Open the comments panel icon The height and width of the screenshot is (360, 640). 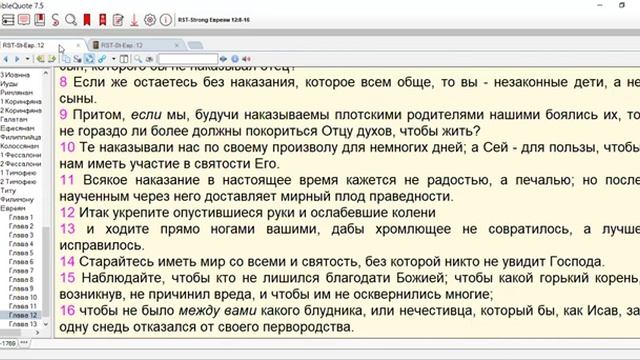click(x=24, y=20)
